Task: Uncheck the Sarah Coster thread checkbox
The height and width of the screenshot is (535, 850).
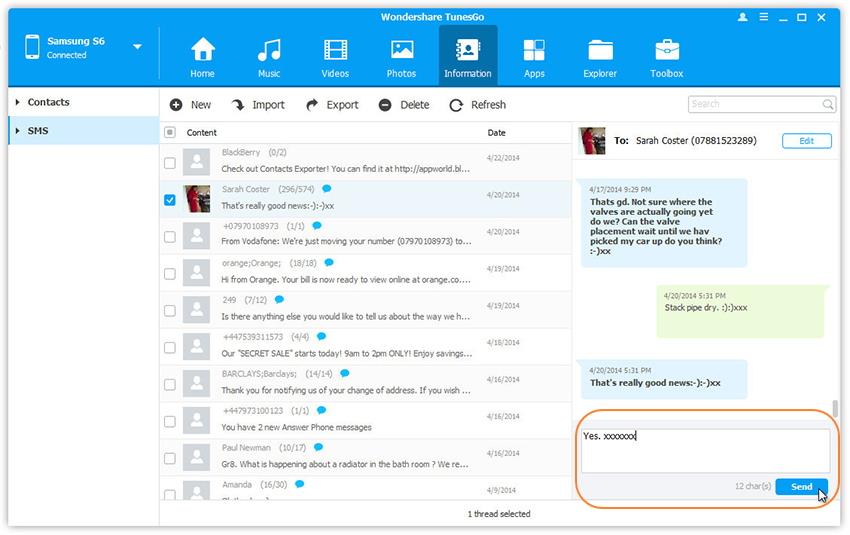Action: [170, 200]
